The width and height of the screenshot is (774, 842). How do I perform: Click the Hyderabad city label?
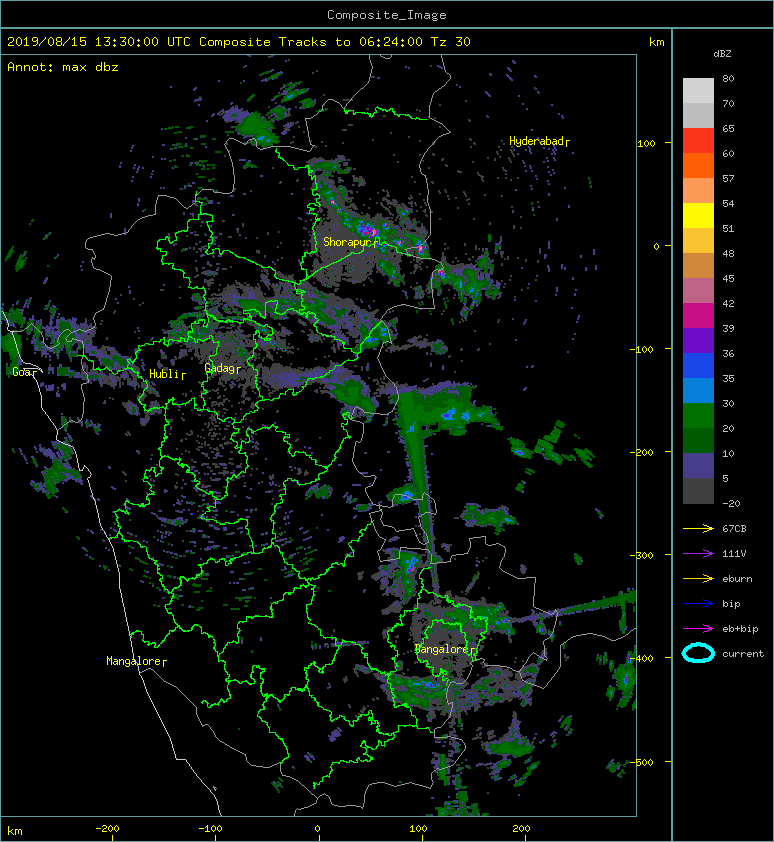tap(538, 141)
